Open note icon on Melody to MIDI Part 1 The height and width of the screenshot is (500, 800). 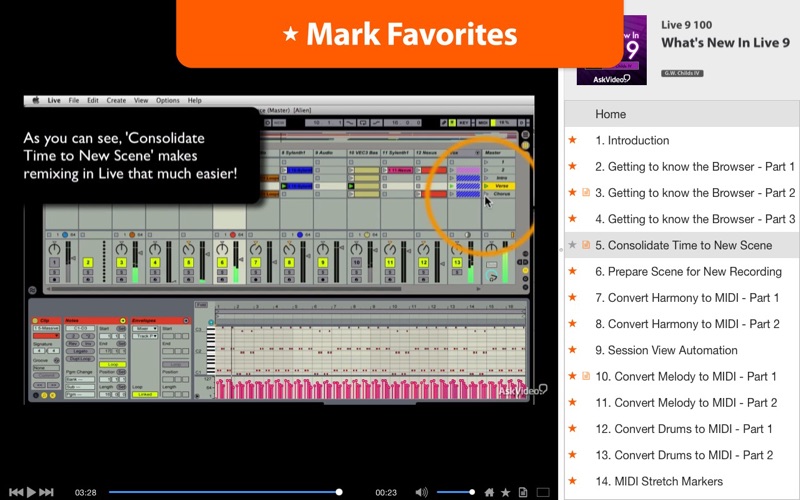coord(586,376)
